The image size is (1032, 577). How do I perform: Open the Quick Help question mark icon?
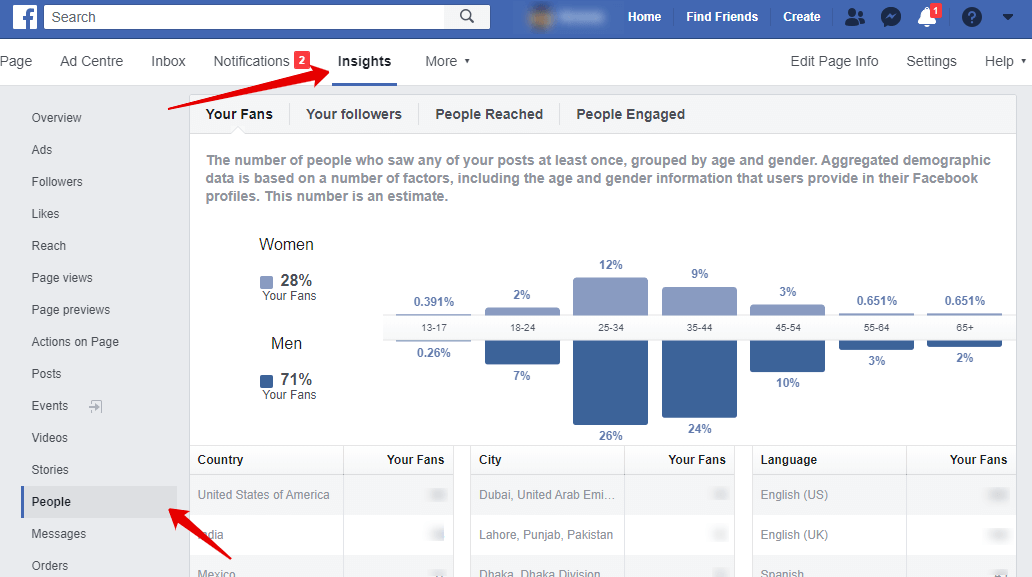pos(971,17)
